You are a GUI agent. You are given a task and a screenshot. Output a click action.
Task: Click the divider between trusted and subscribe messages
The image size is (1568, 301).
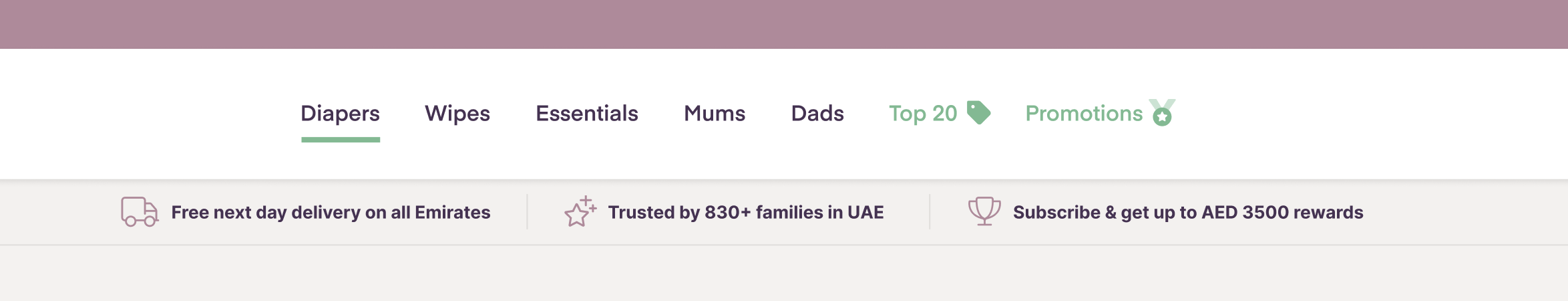coord(930,211)
